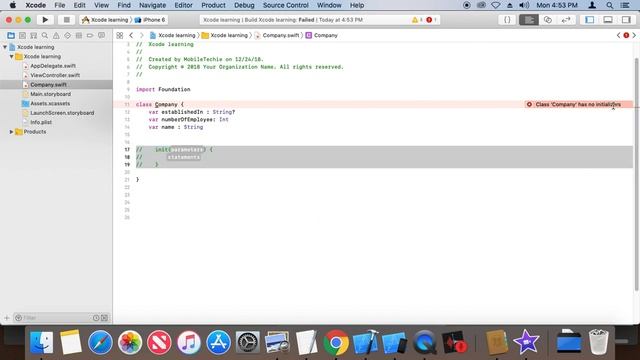Click the statements placeholder token
Screen dimensions: 640x360
[184, 157]
